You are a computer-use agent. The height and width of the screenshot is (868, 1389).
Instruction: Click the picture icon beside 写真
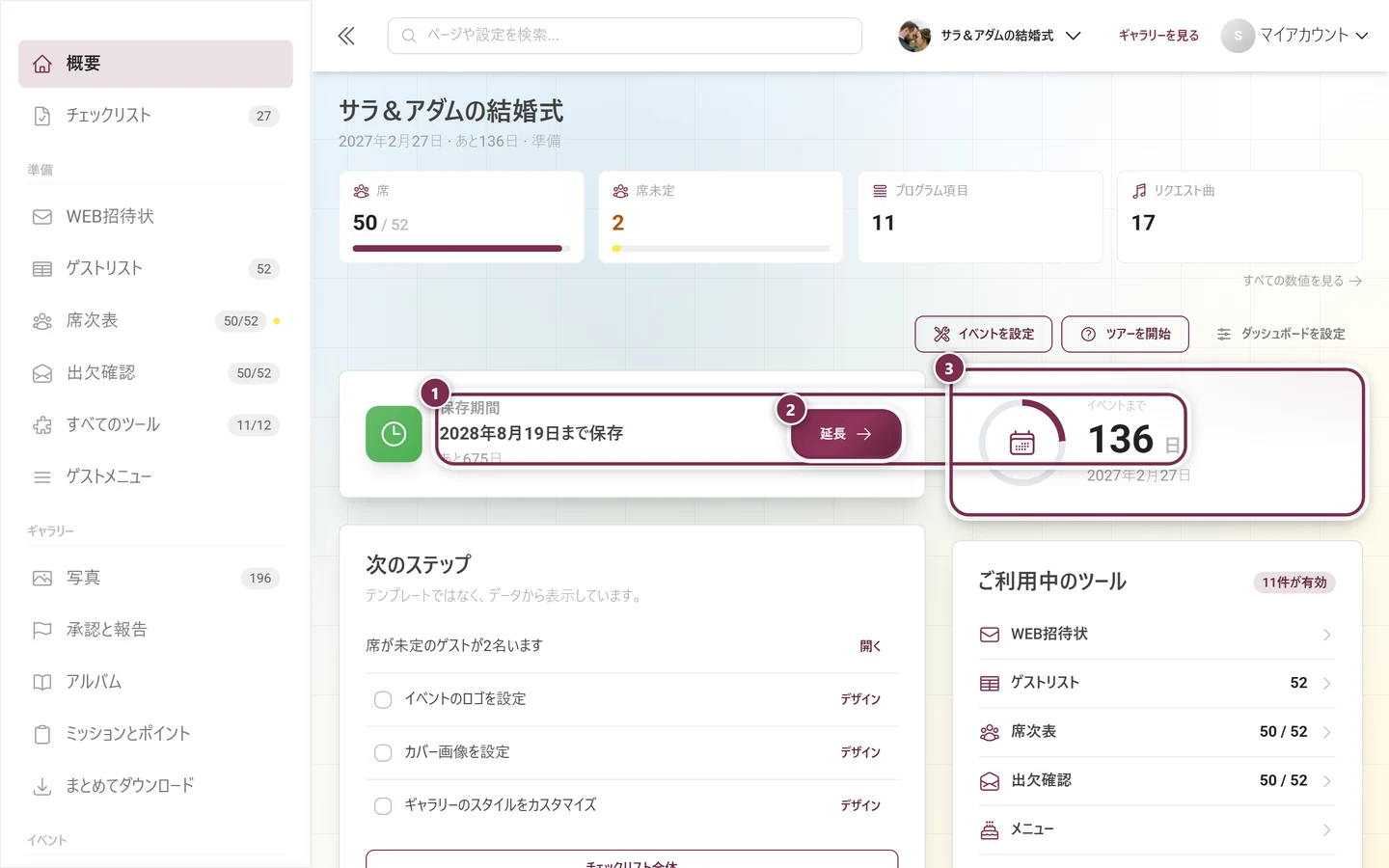pyautogui.click(x=42, y=579)
